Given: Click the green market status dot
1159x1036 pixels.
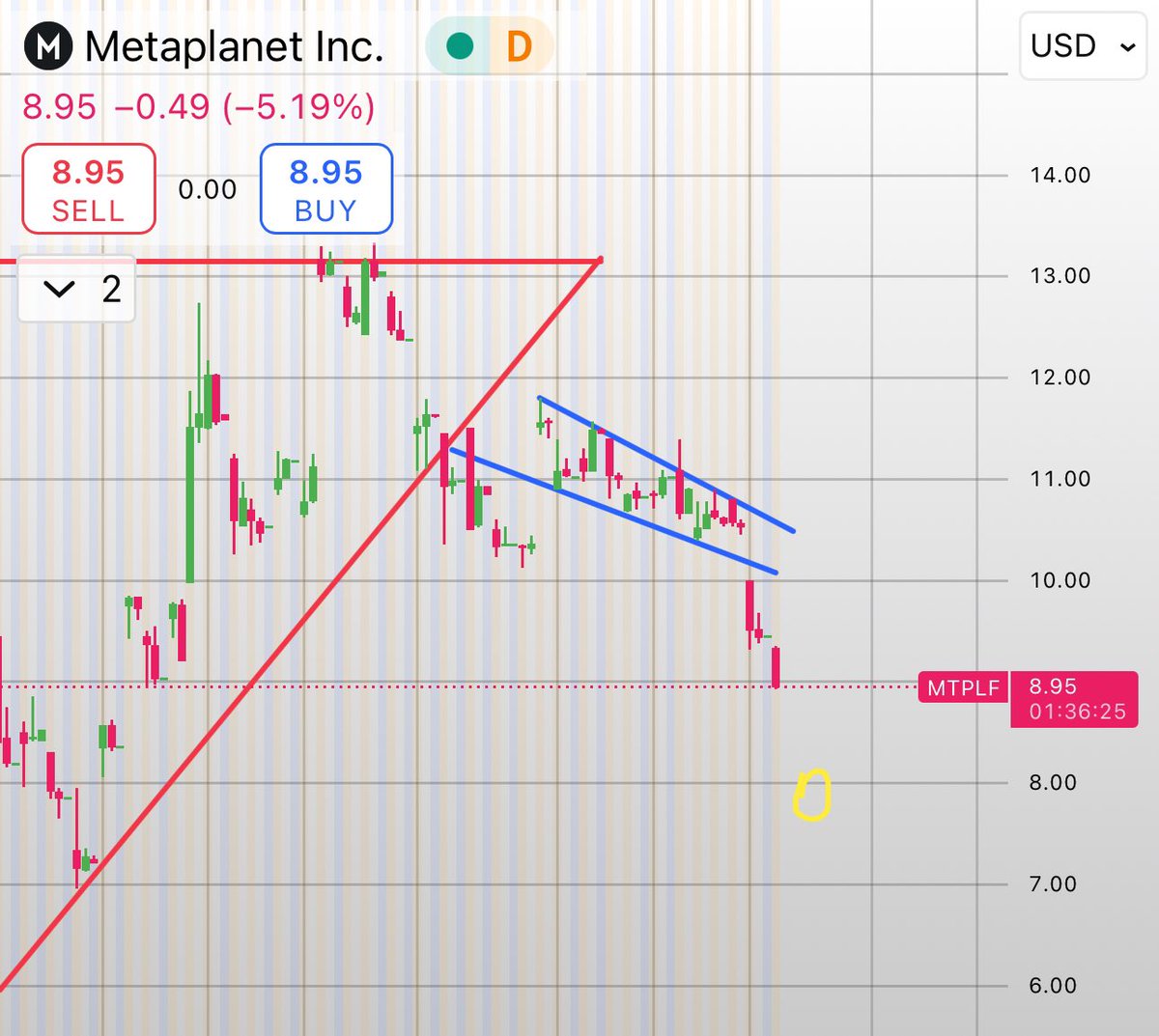Looking at the screenshot, I should 460,45.
